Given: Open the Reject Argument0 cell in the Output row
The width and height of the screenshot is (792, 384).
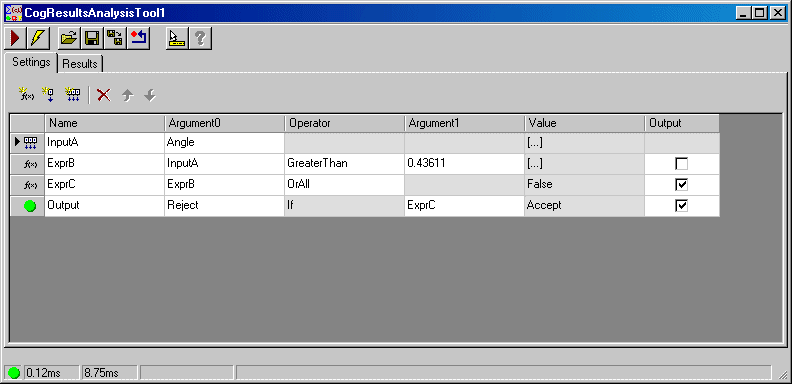Looking at the screenshot, I should pyautogui.click(x=224, y=206).
